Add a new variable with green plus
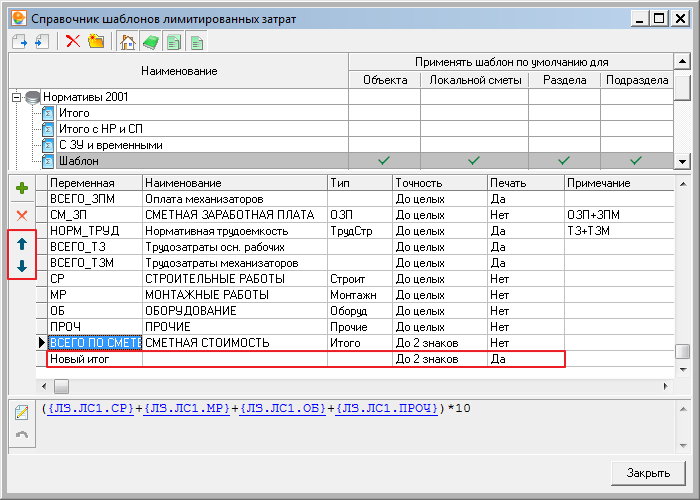The height and width of the screenshot is (500, 700). click(22, 188)
